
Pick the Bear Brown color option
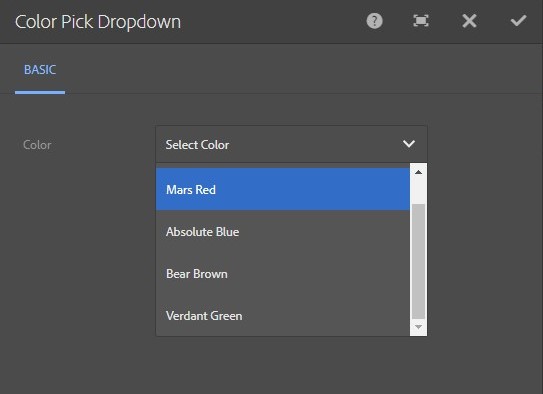(x=283, y=274)
